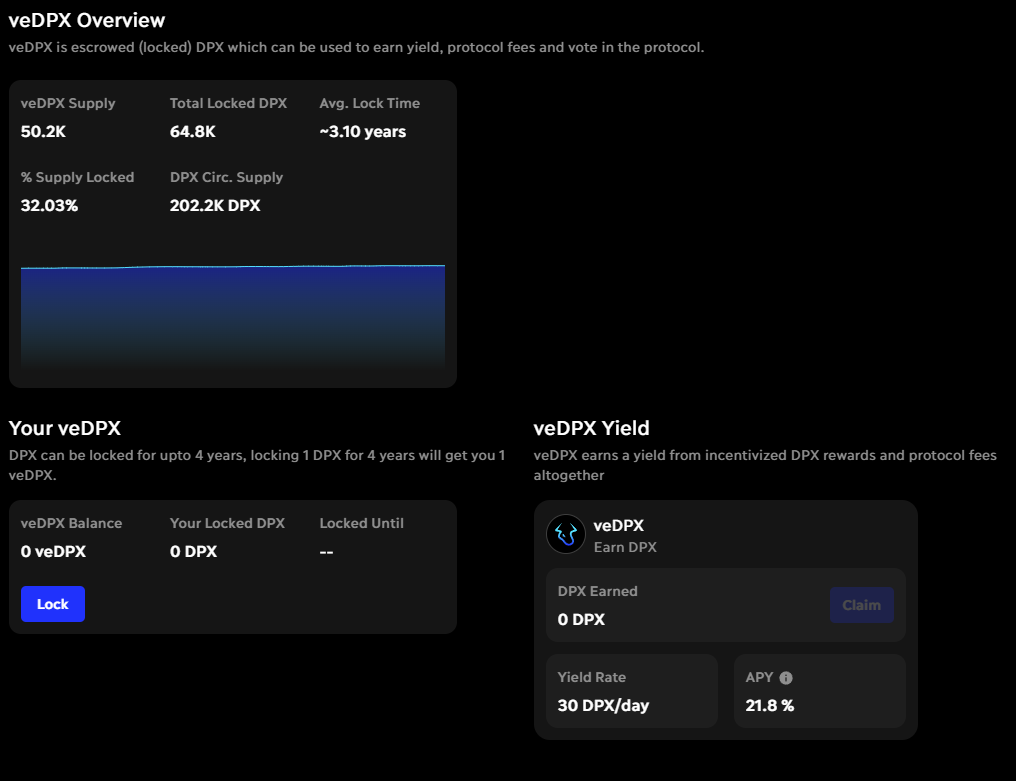Click the veDPX Supply value 50.2K
Screen dimensions: 1016x781
click(x=43, y=132)
